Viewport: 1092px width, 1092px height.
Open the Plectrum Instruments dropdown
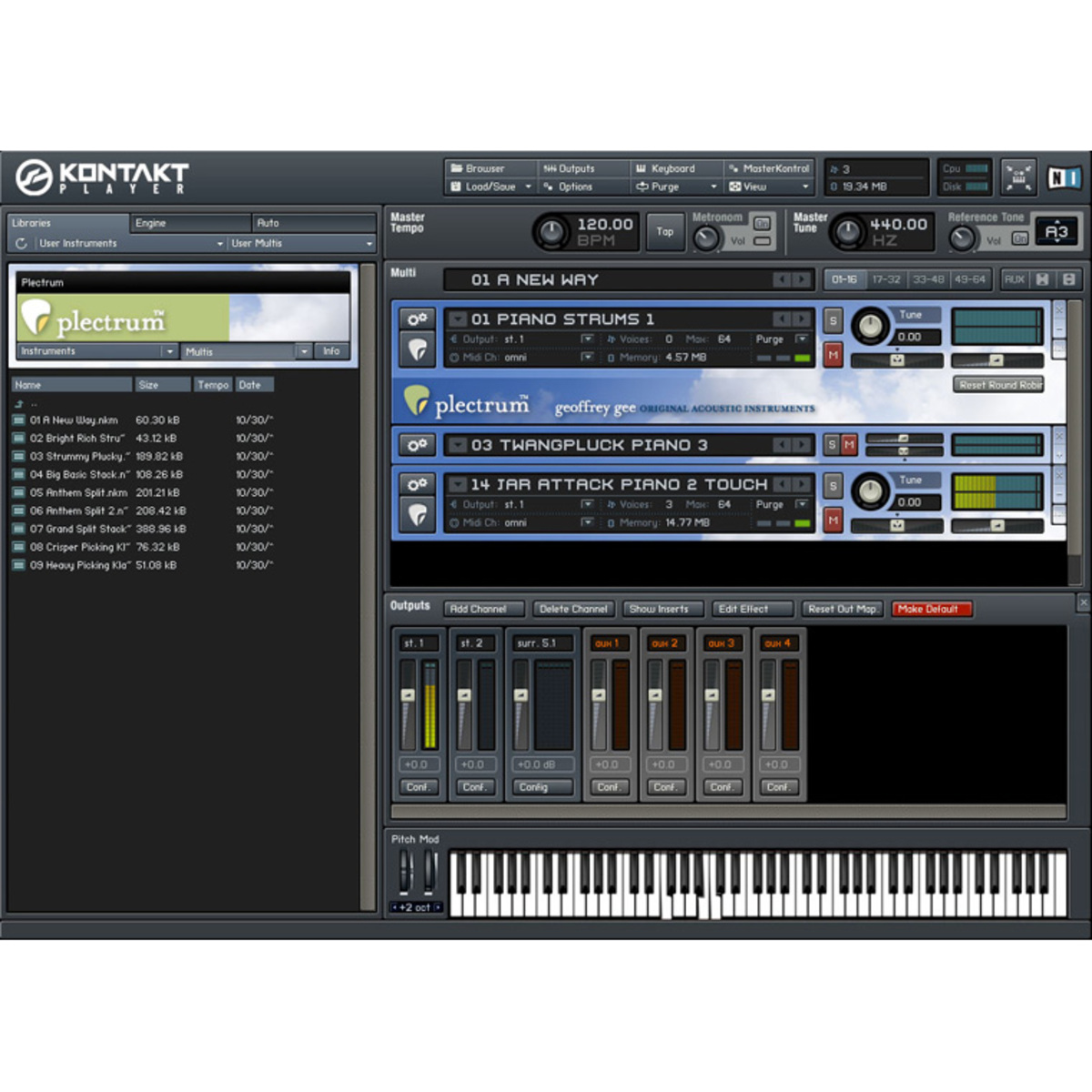point(96,351)
